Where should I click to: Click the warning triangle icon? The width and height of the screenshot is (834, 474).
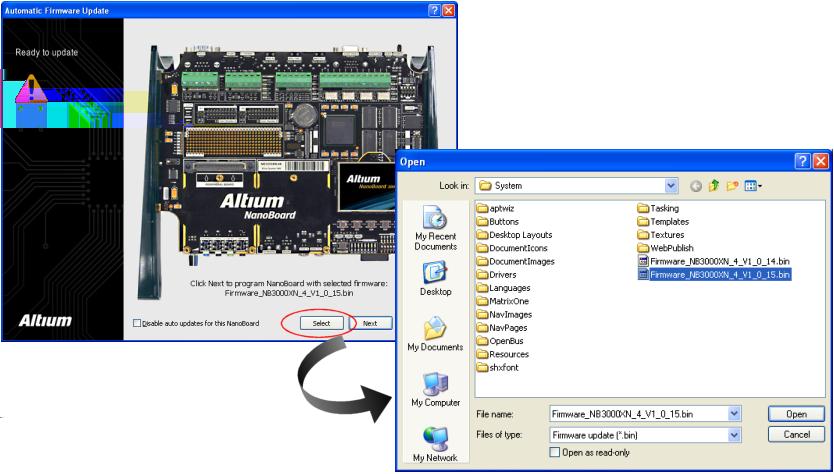[31, 88]
